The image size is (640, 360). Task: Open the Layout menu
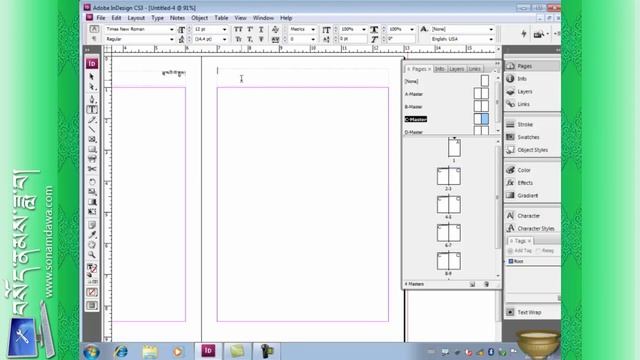pos(136,18)
